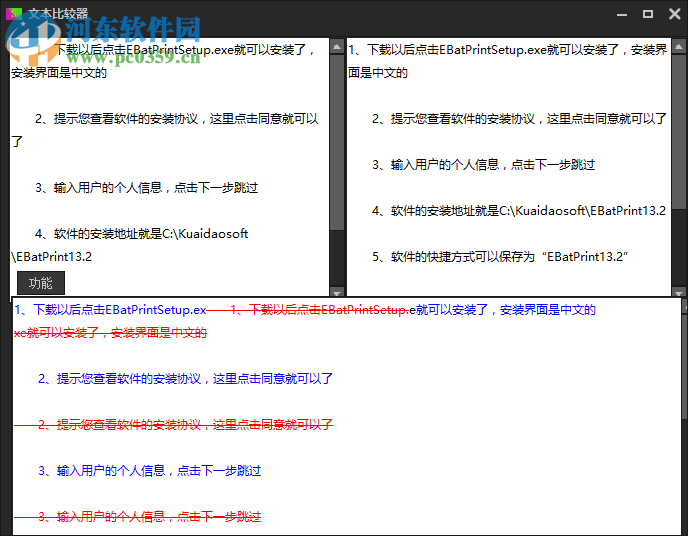Click blue result line '2、提示您查看软件的安装协议'
This screenshot has width=688, height=536.
(185, 379)
